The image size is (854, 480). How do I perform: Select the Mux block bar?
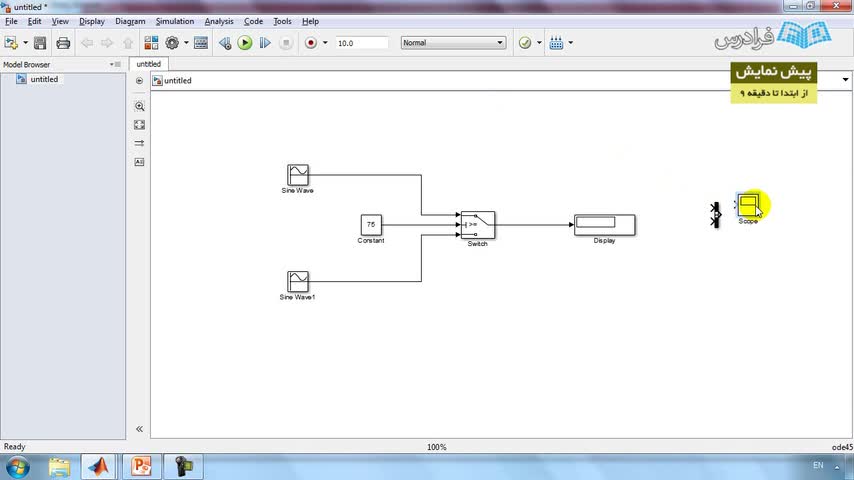[716, 215]
